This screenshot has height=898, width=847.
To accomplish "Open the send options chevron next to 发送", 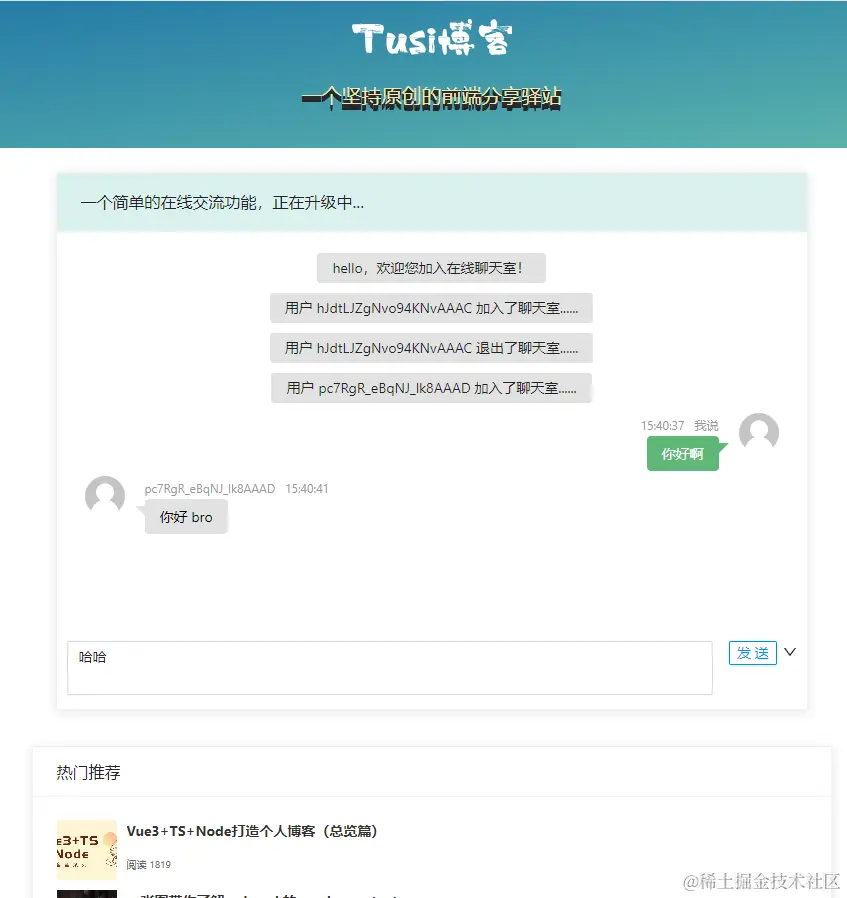I will click(x=790, y=652).
